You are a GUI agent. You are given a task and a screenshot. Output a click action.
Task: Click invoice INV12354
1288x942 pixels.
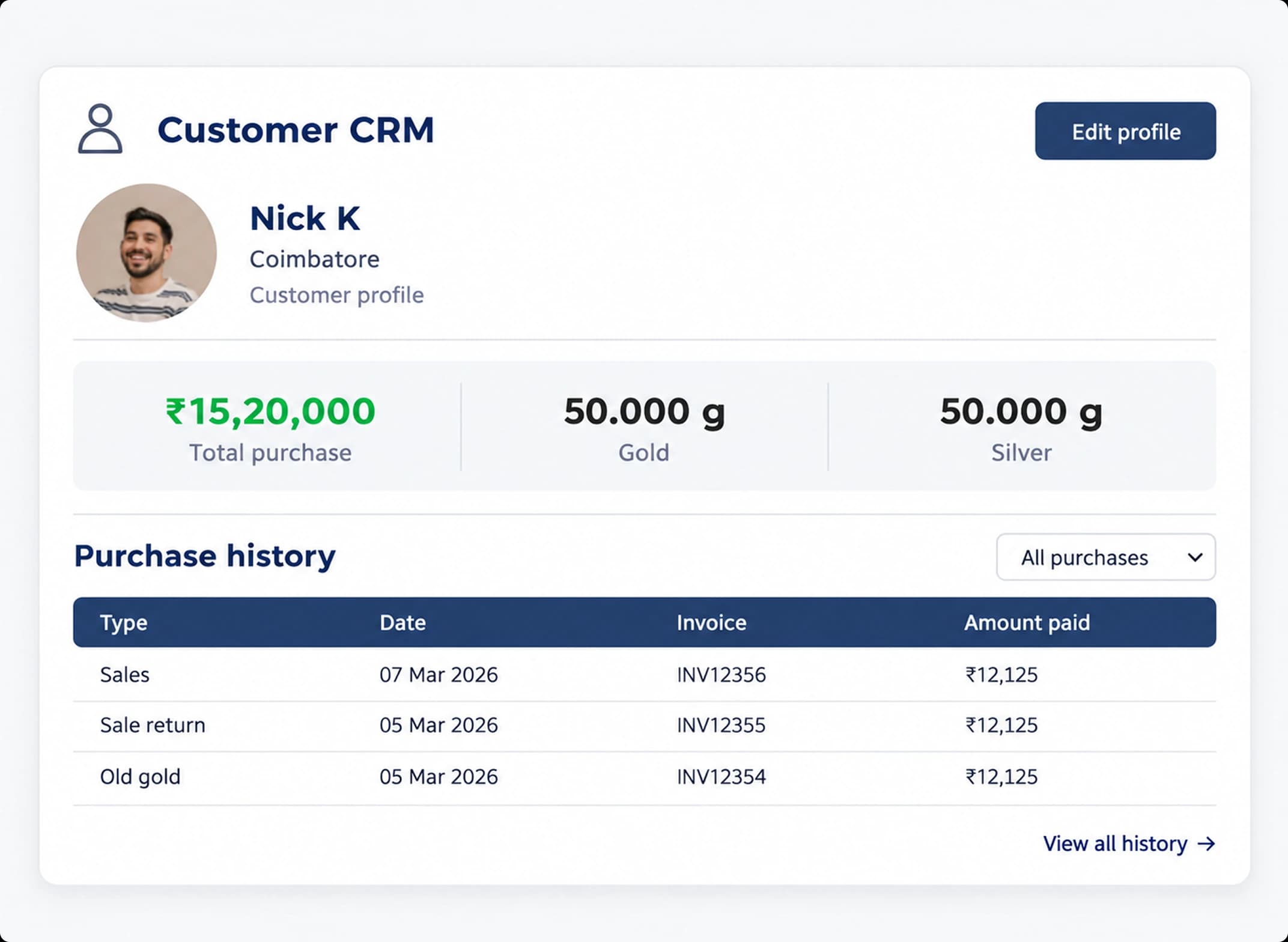coord(721,777)
